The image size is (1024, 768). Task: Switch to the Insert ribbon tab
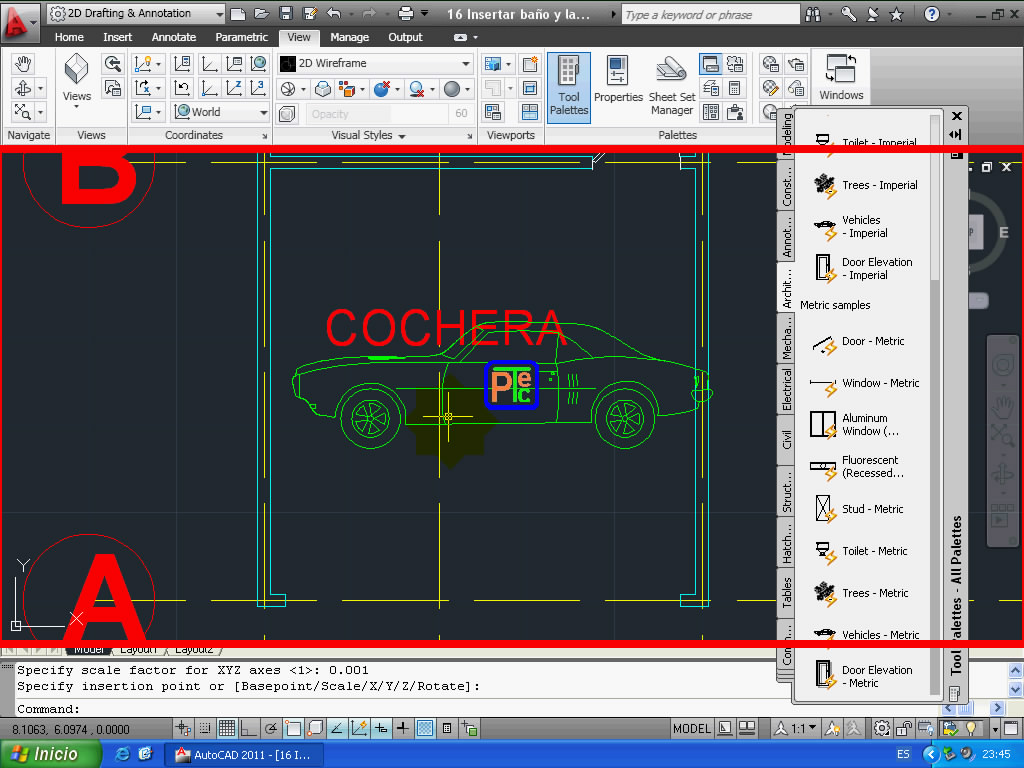tap(118, 37)
